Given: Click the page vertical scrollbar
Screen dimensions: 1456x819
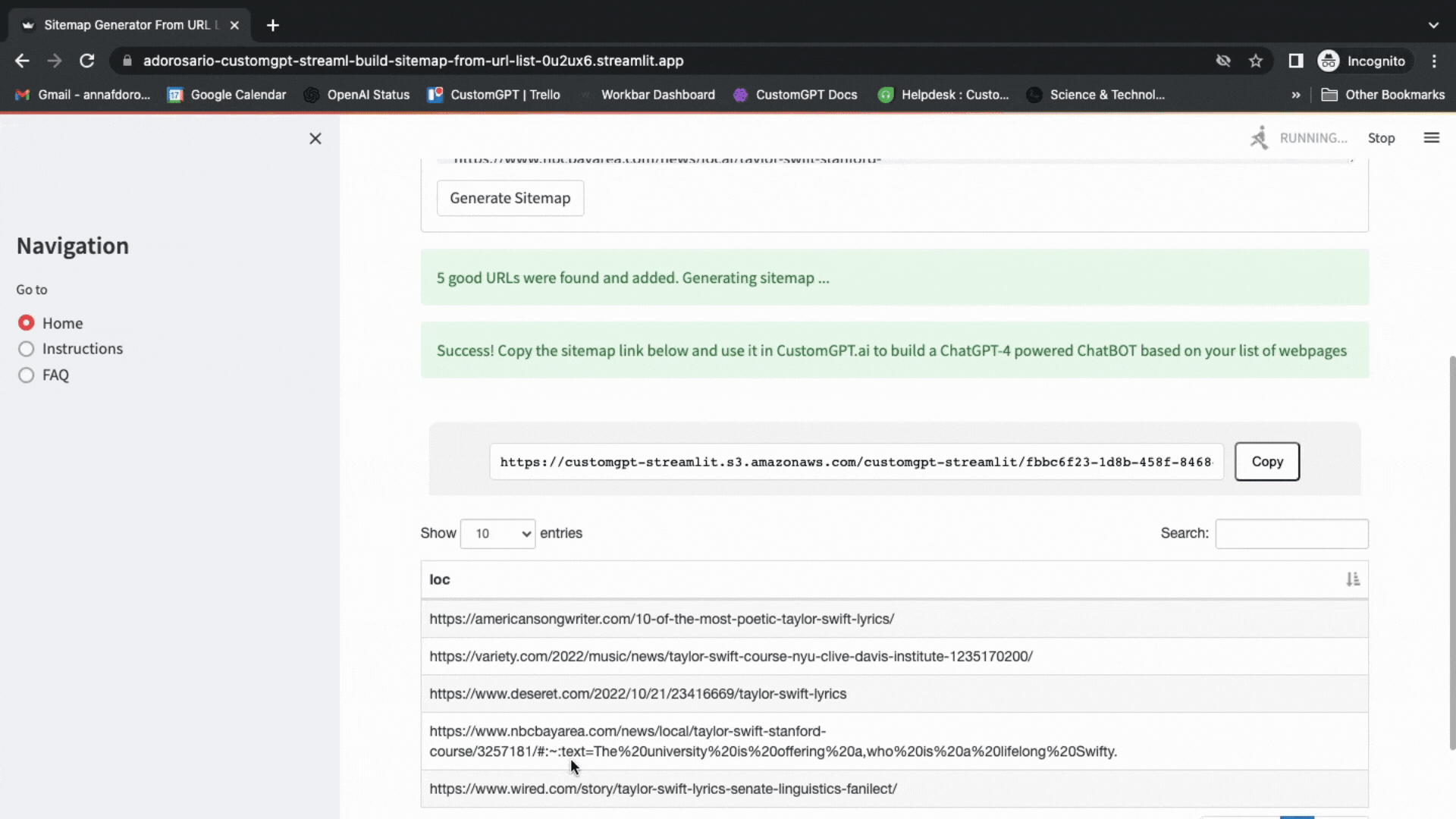Looking at the screenshot, I should 1451,554.
